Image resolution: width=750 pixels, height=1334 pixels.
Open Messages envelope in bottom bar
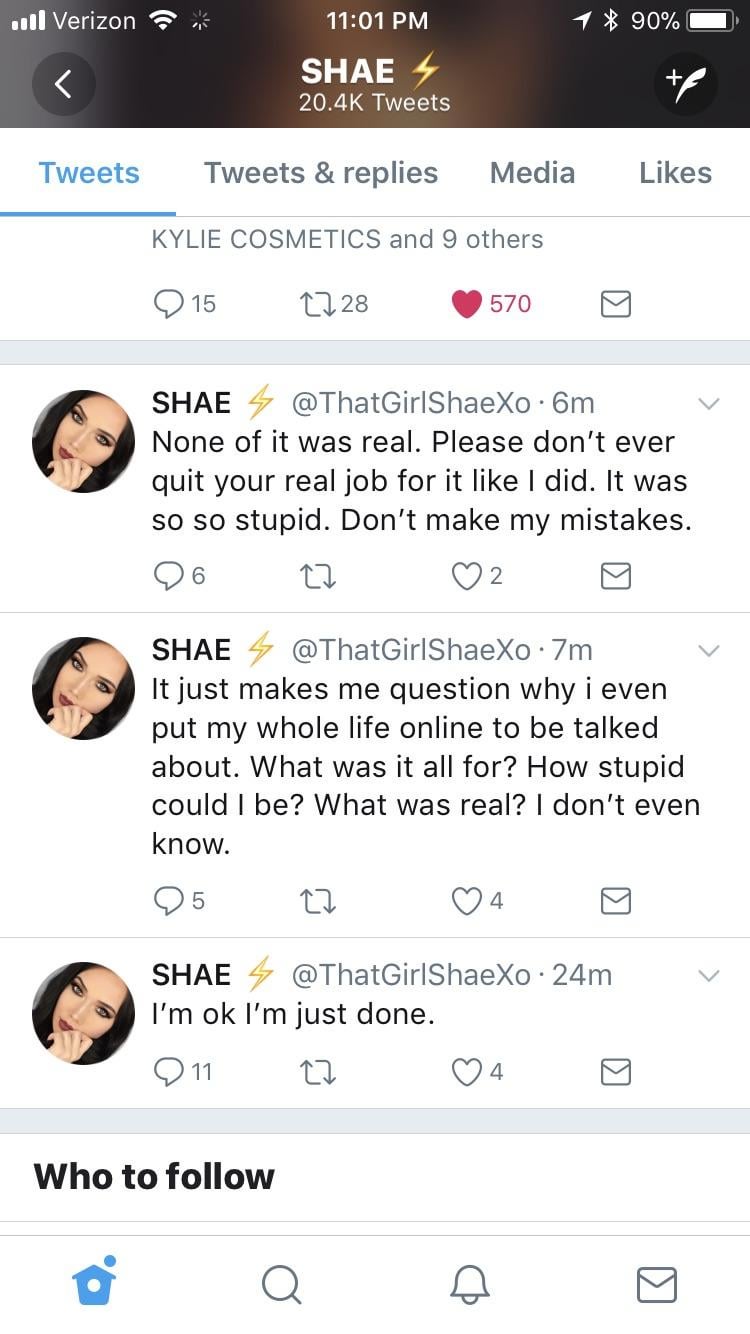(656, 1283)
